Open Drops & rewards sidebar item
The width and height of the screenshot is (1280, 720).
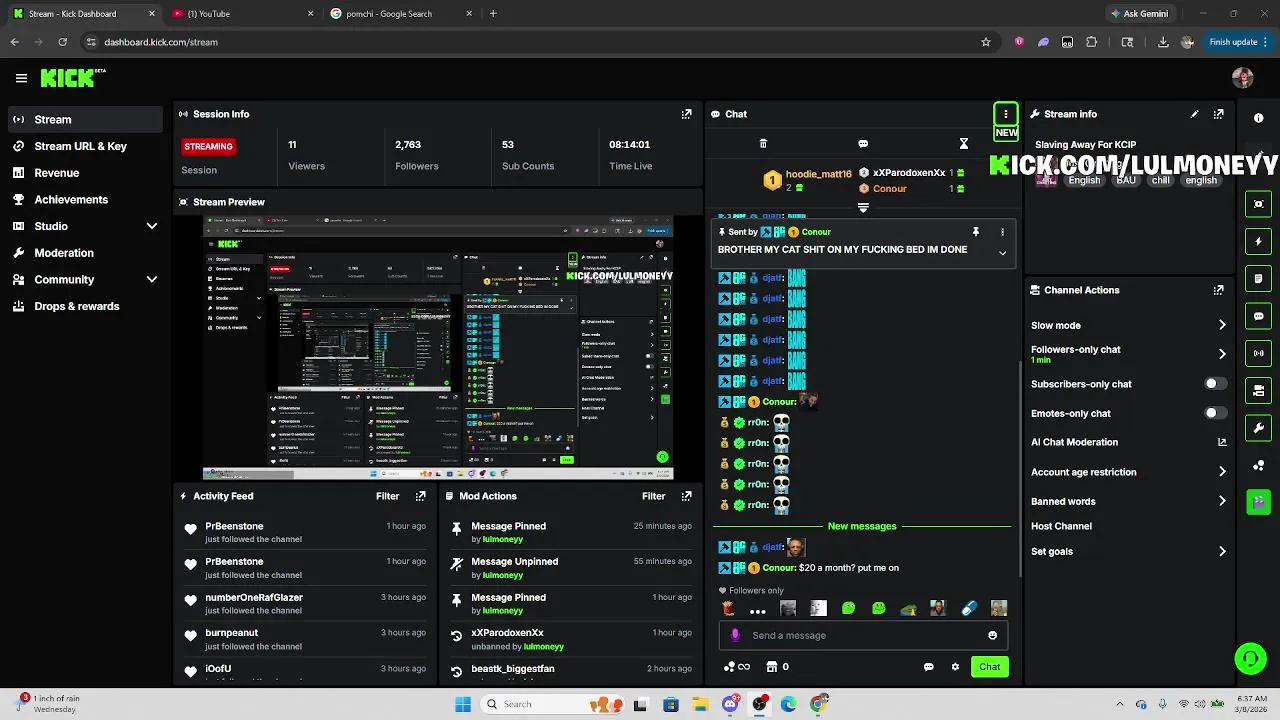pyautogui.click(x=84, y=306)
